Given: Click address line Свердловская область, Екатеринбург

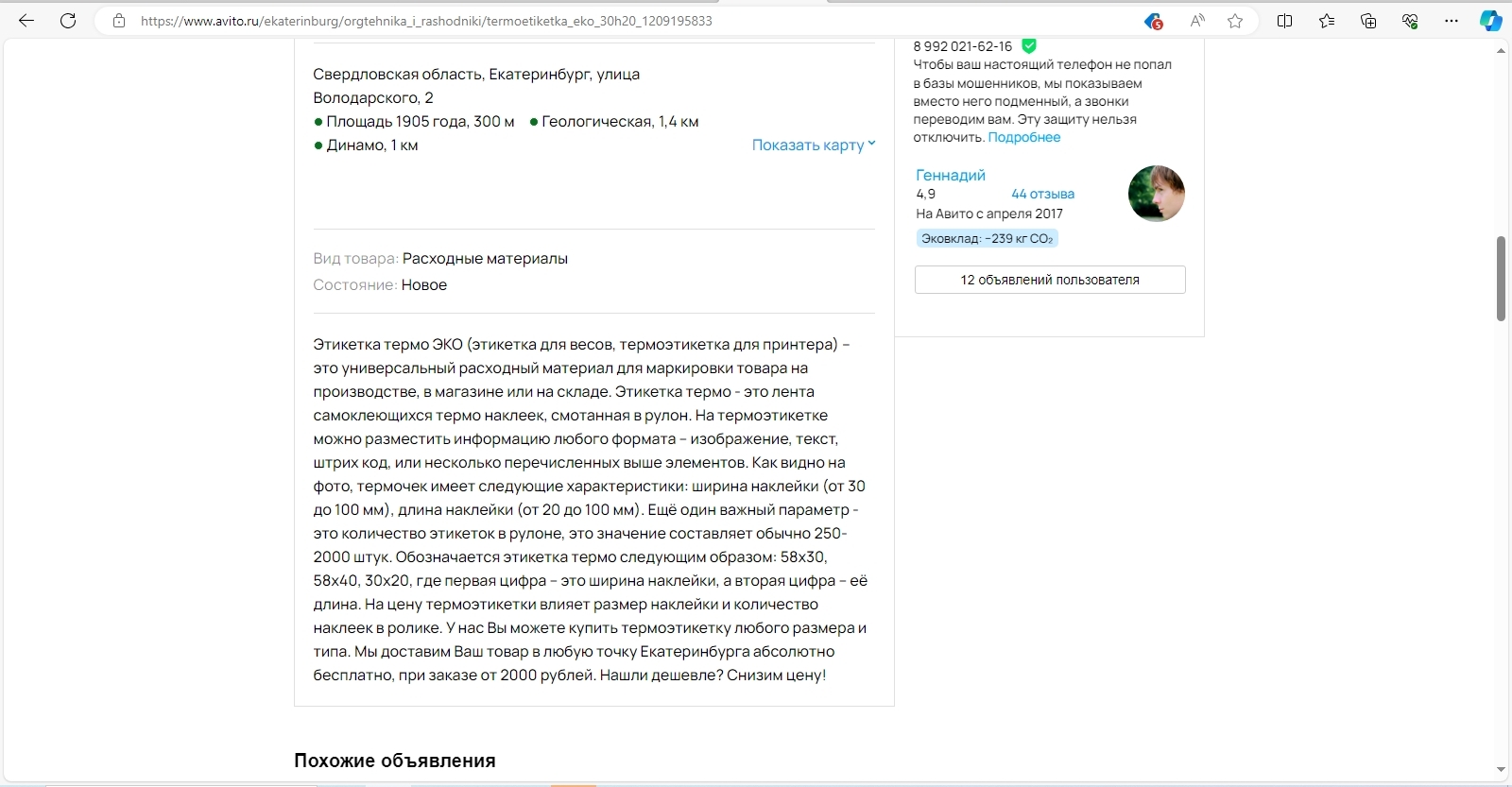Looking at the screenshot, I should pyautogui.click(x=476, y=74).
